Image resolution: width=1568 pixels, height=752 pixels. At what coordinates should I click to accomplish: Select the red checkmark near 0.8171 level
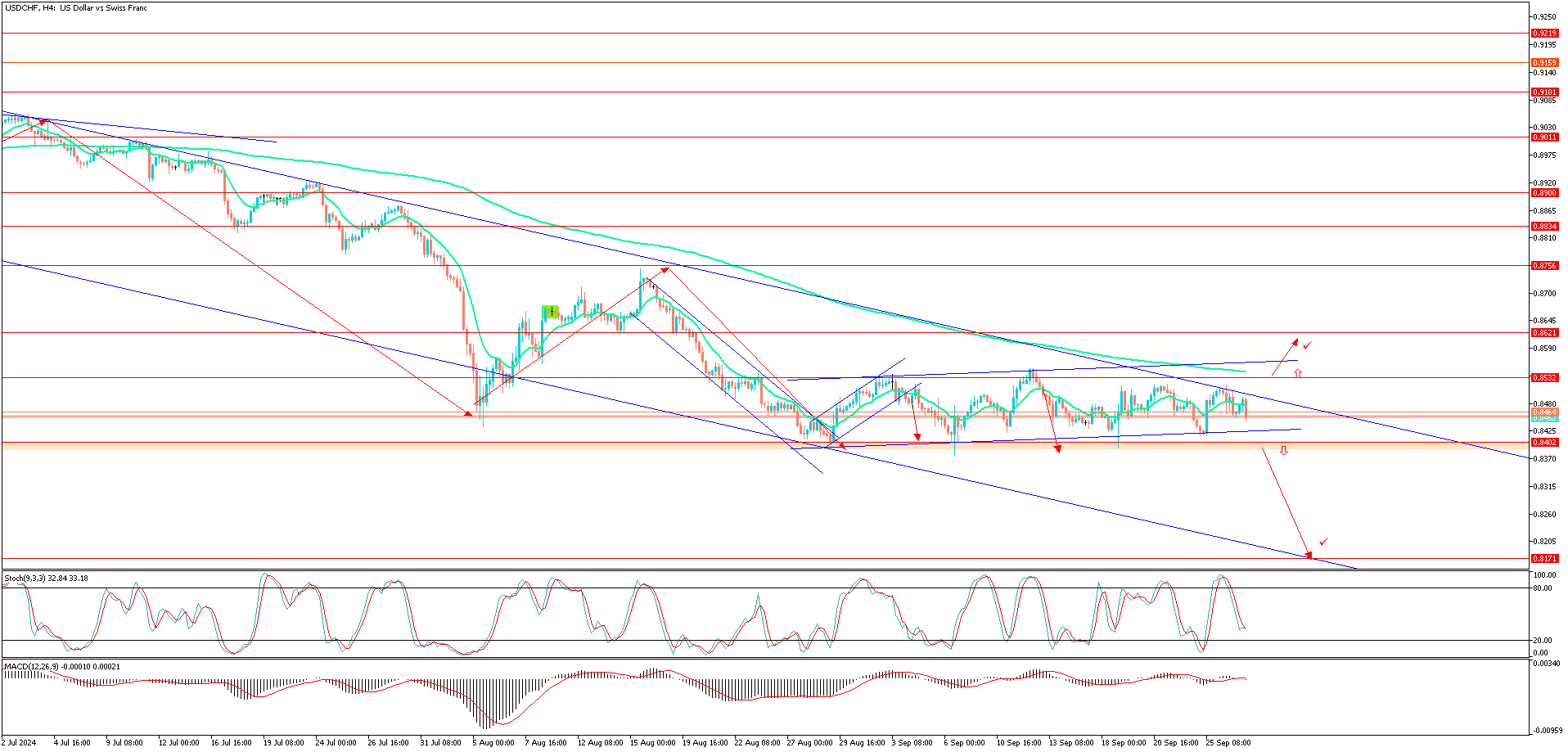pos(1323,542)
